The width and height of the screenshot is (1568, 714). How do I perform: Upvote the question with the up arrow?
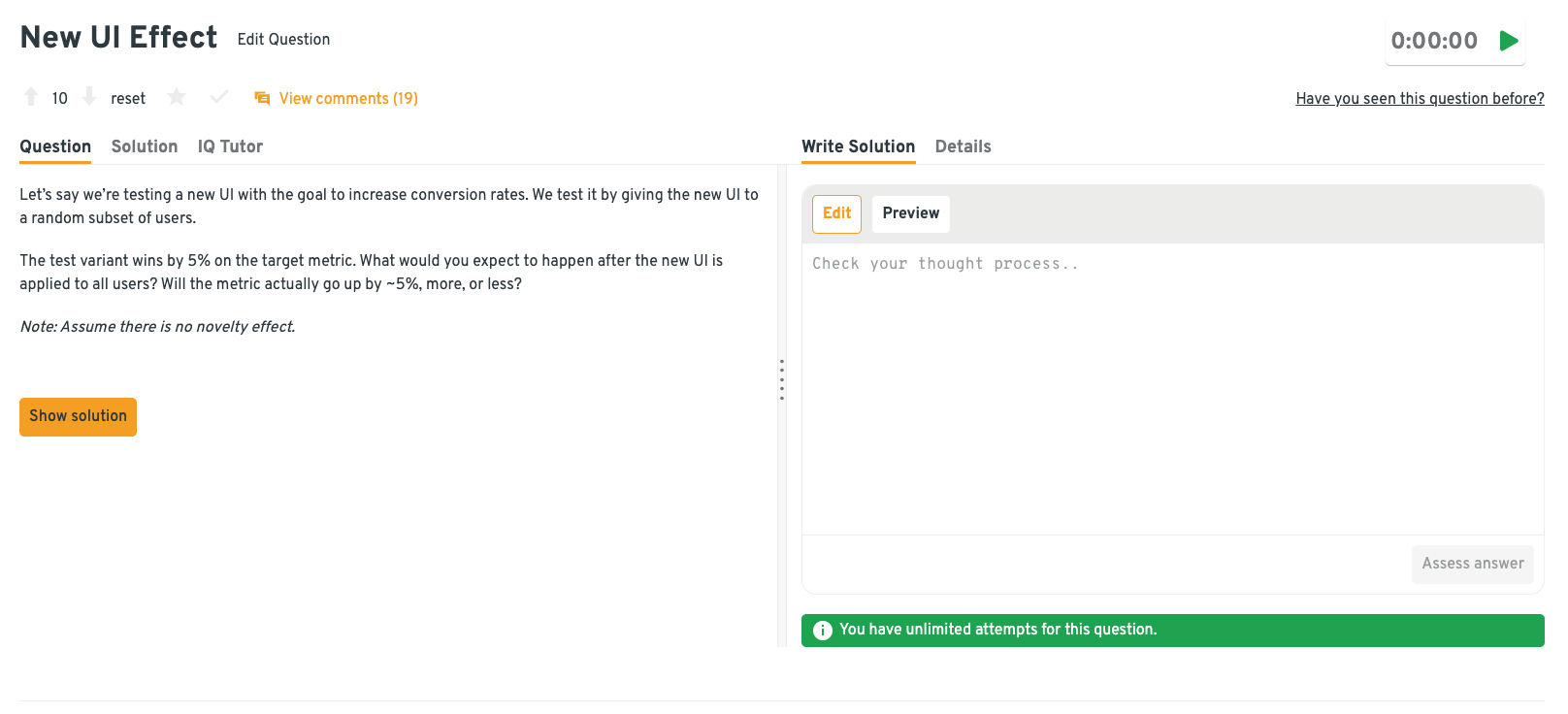pos(31,97)
